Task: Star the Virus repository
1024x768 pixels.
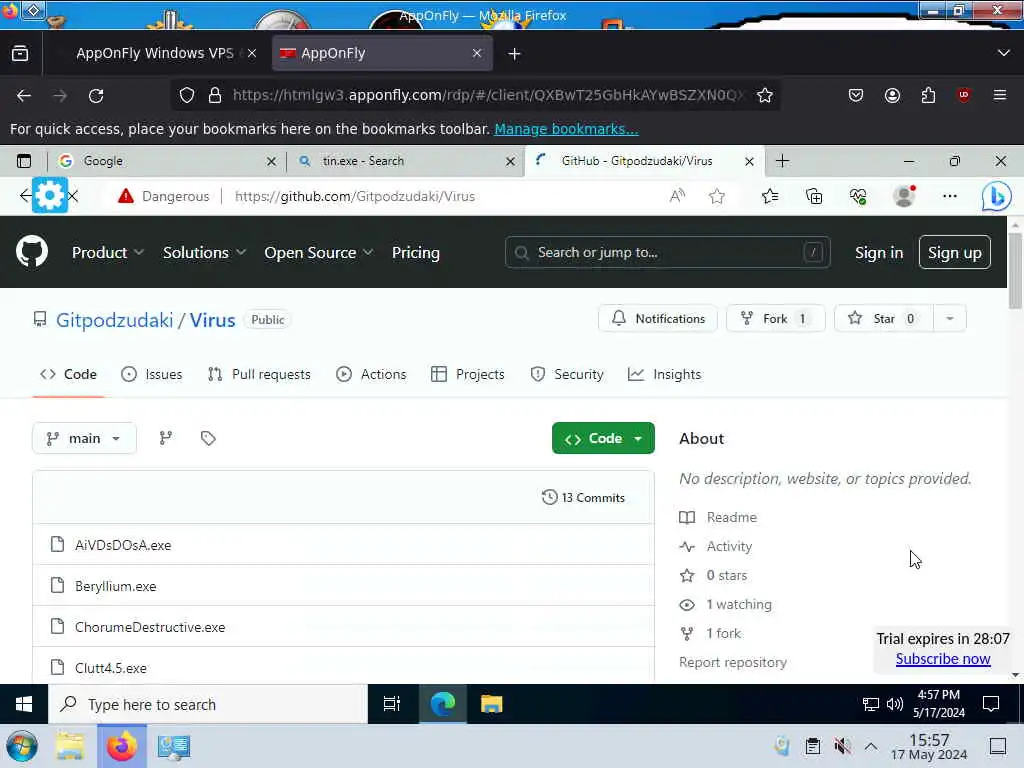Action: pyautogui.click(x=884, y=319)
